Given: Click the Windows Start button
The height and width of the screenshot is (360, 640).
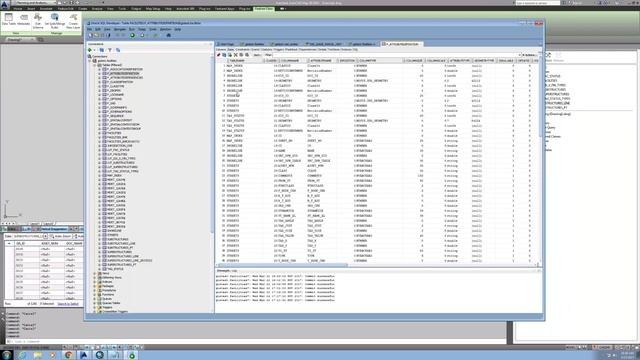Looking at the screenshot, I should click(7, 355).
